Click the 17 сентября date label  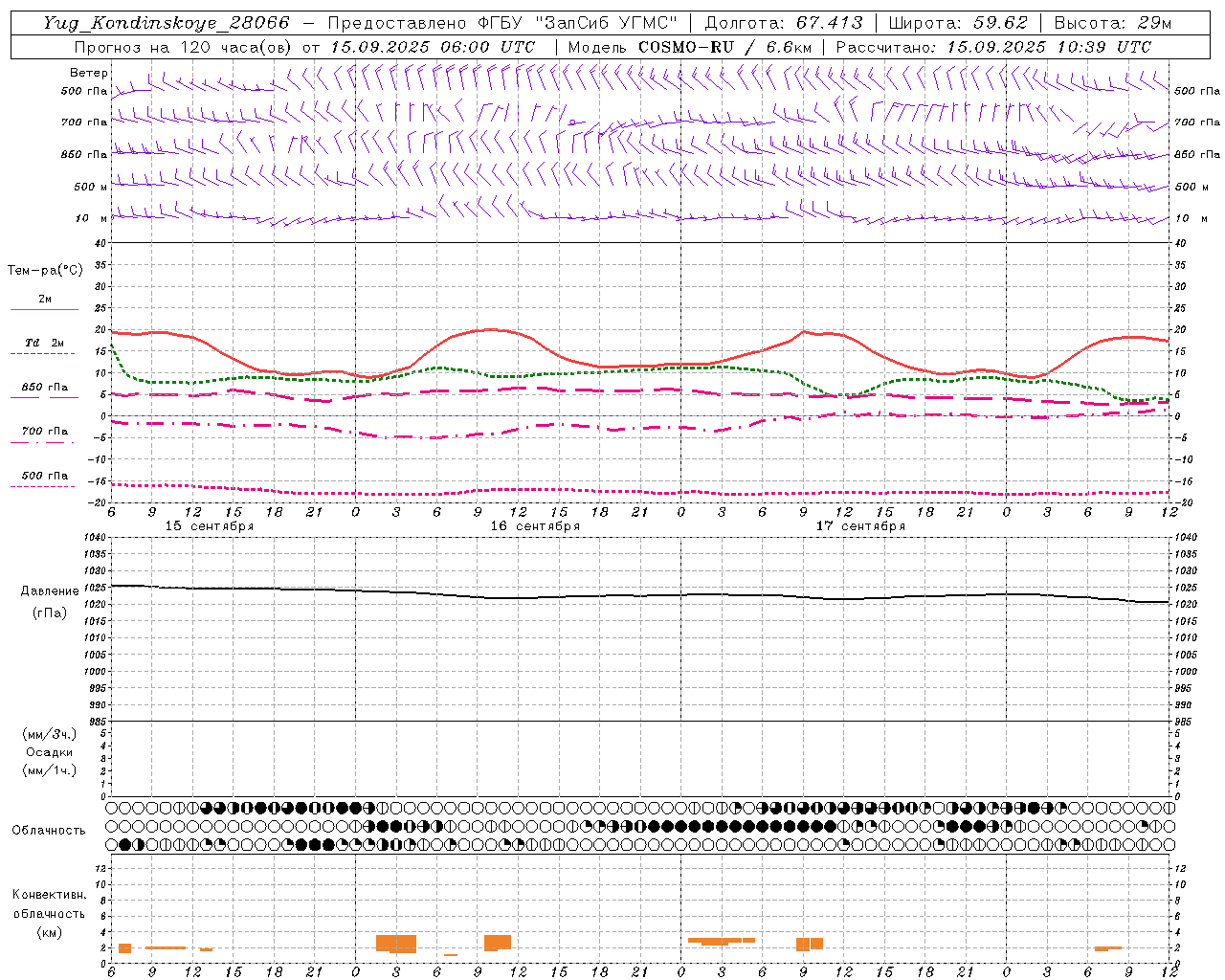tap(860, 526)
